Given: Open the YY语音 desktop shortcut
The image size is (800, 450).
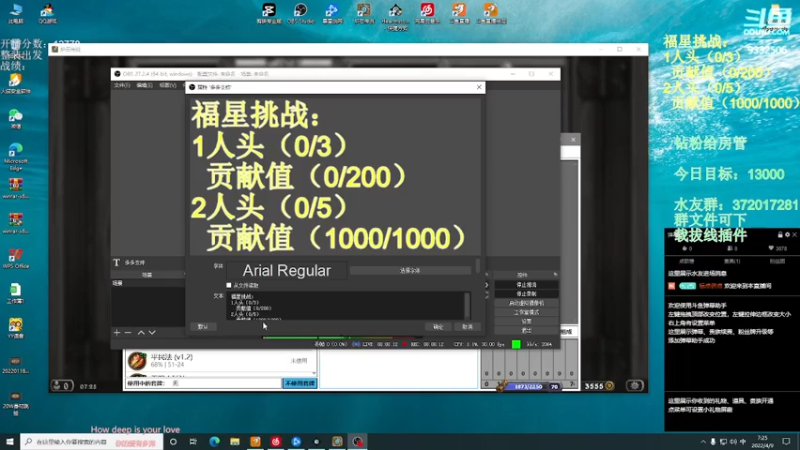Looking at the screenshot, I should point(16,328).
